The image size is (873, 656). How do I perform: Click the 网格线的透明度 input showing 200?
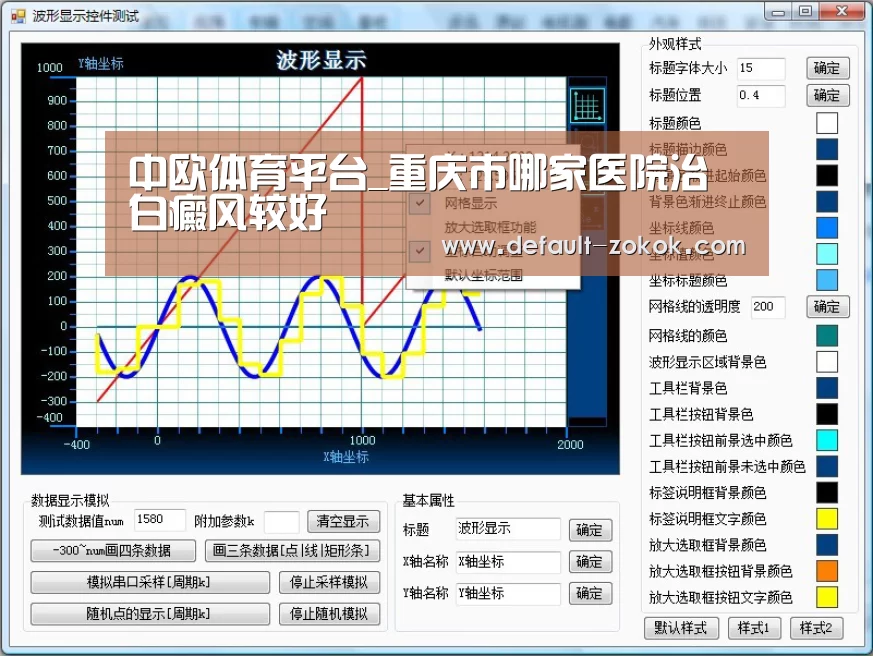click(768, 307)
